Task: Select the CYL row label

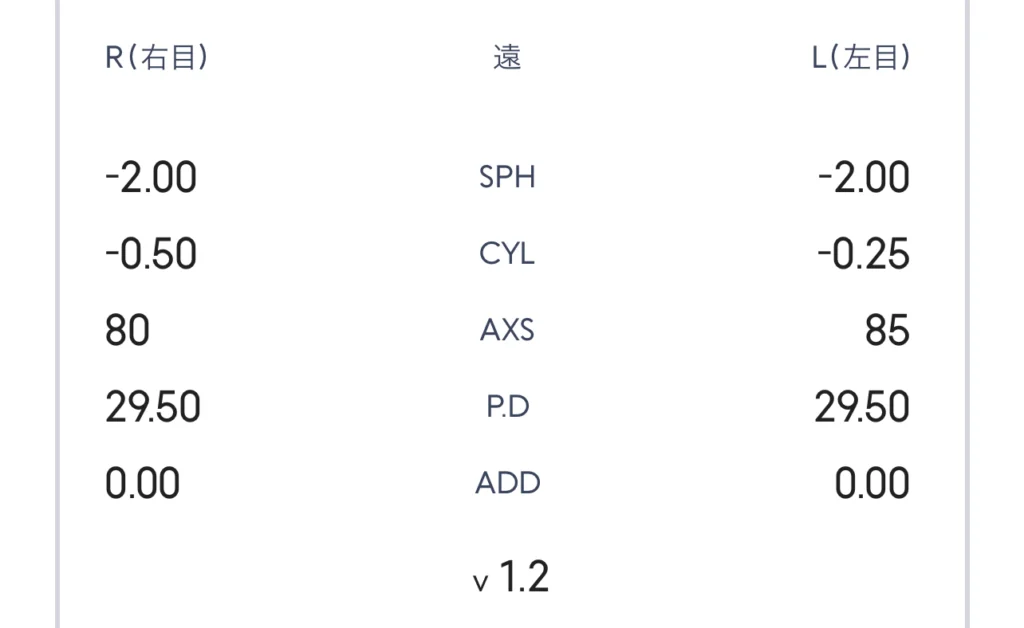Action: (x=507, y=254)
